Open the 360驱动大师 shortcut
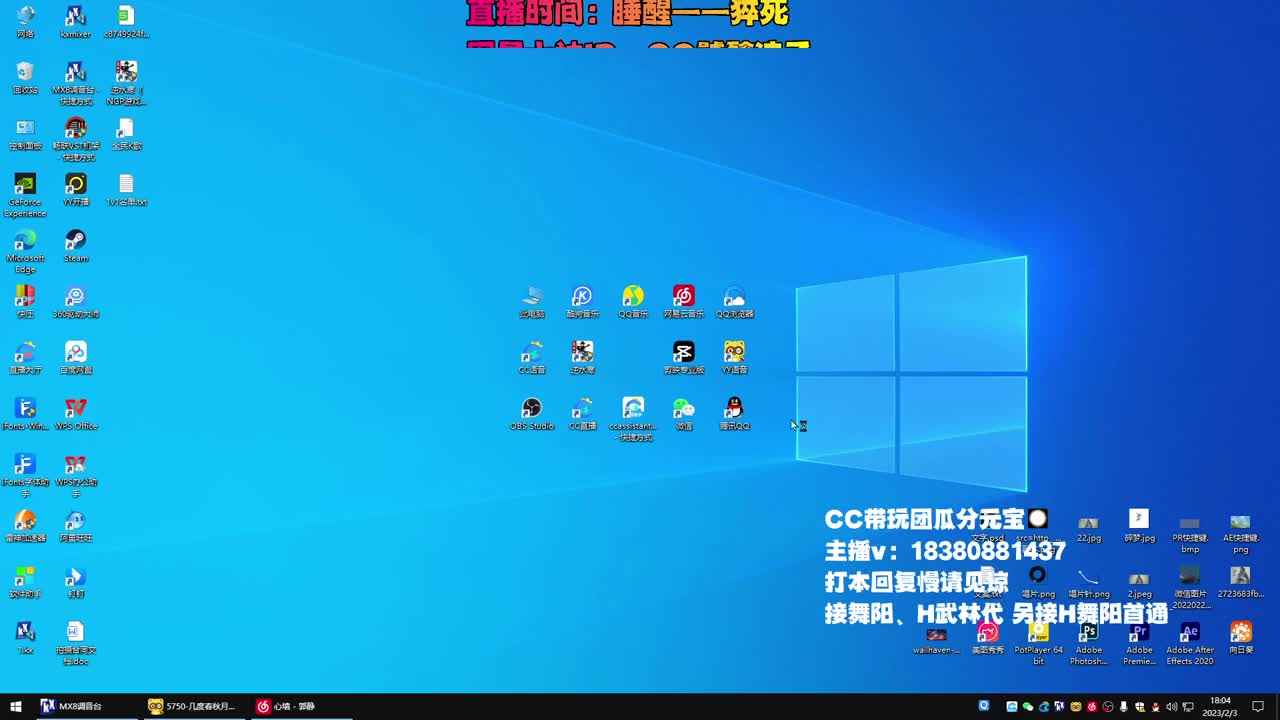Image resolution: width=1280 pixels, height=720 pixels. click(x=76, y=302)
